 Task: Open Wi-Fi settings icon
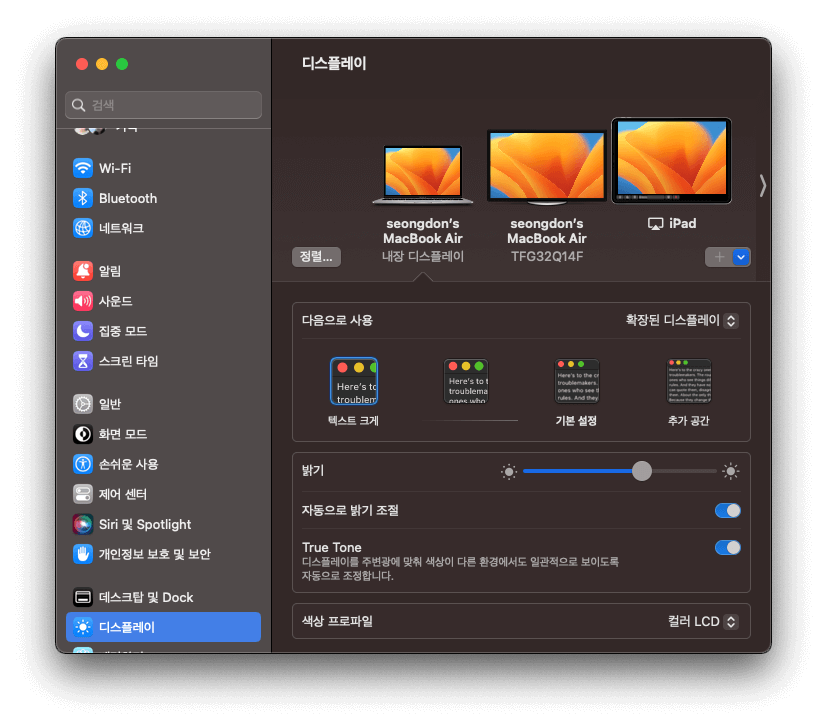point(83,168)
